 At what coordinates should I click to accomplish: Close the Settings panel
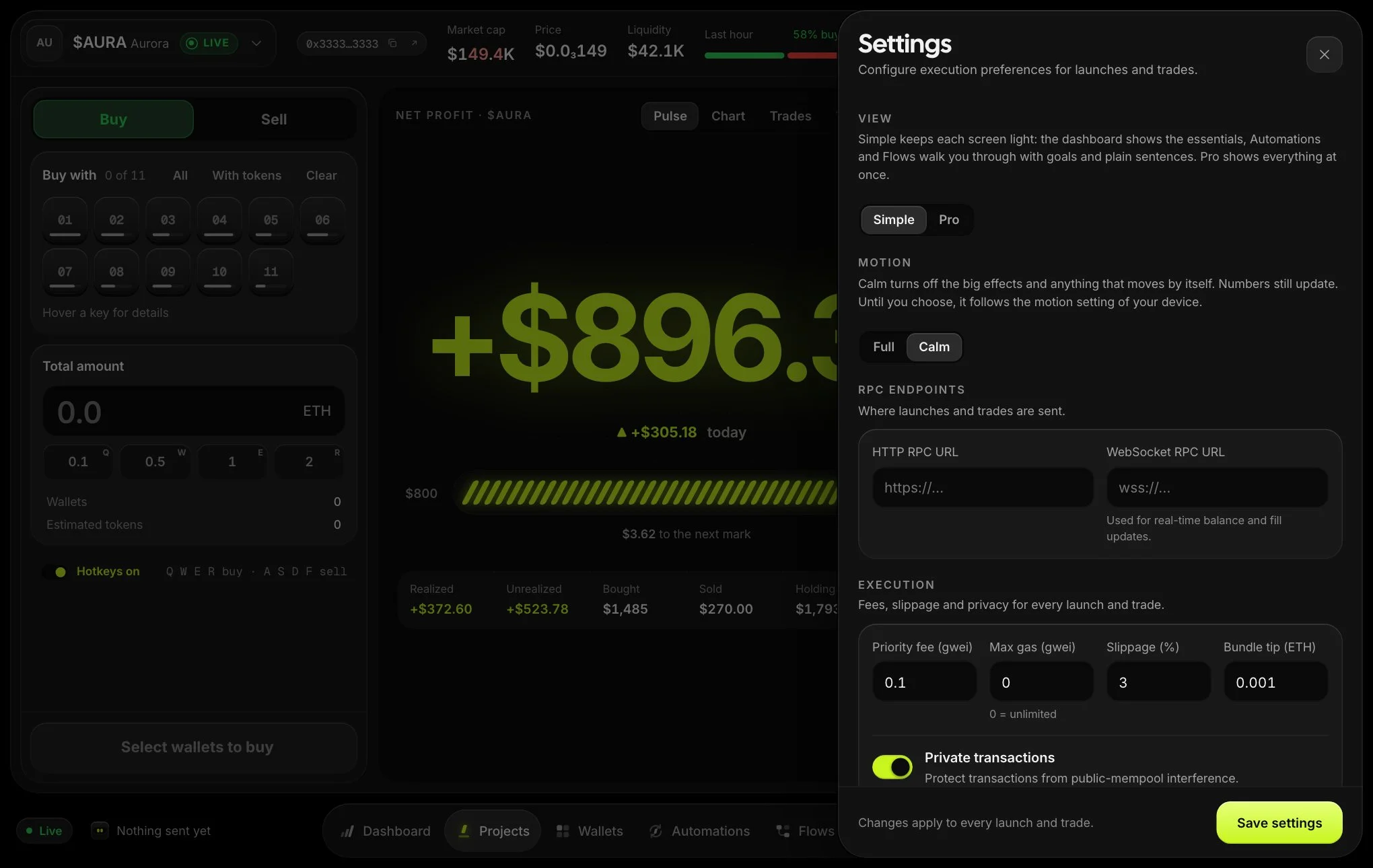tap(1324, 55)
